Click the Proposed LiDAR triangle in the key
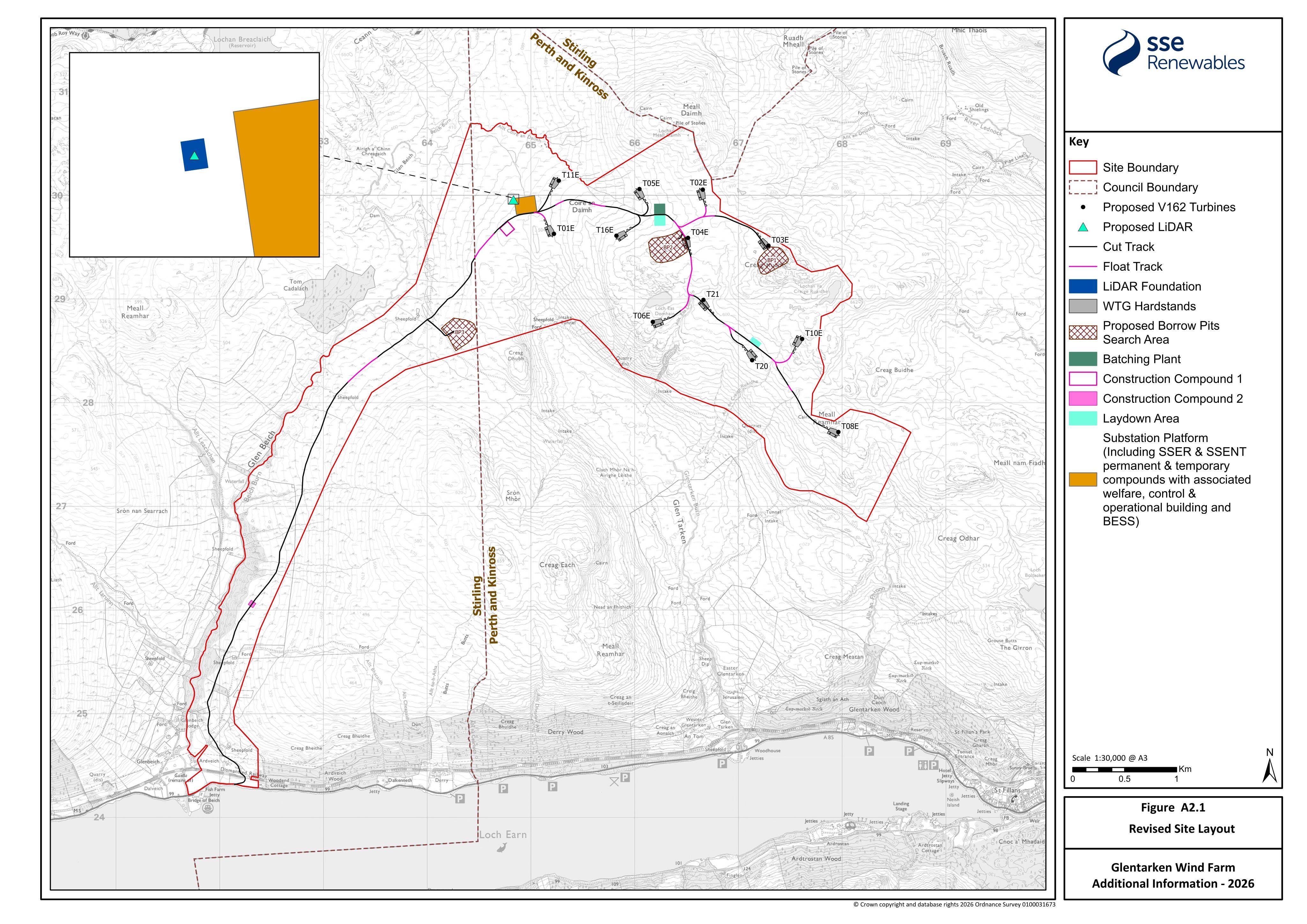 pos(1083,227)
